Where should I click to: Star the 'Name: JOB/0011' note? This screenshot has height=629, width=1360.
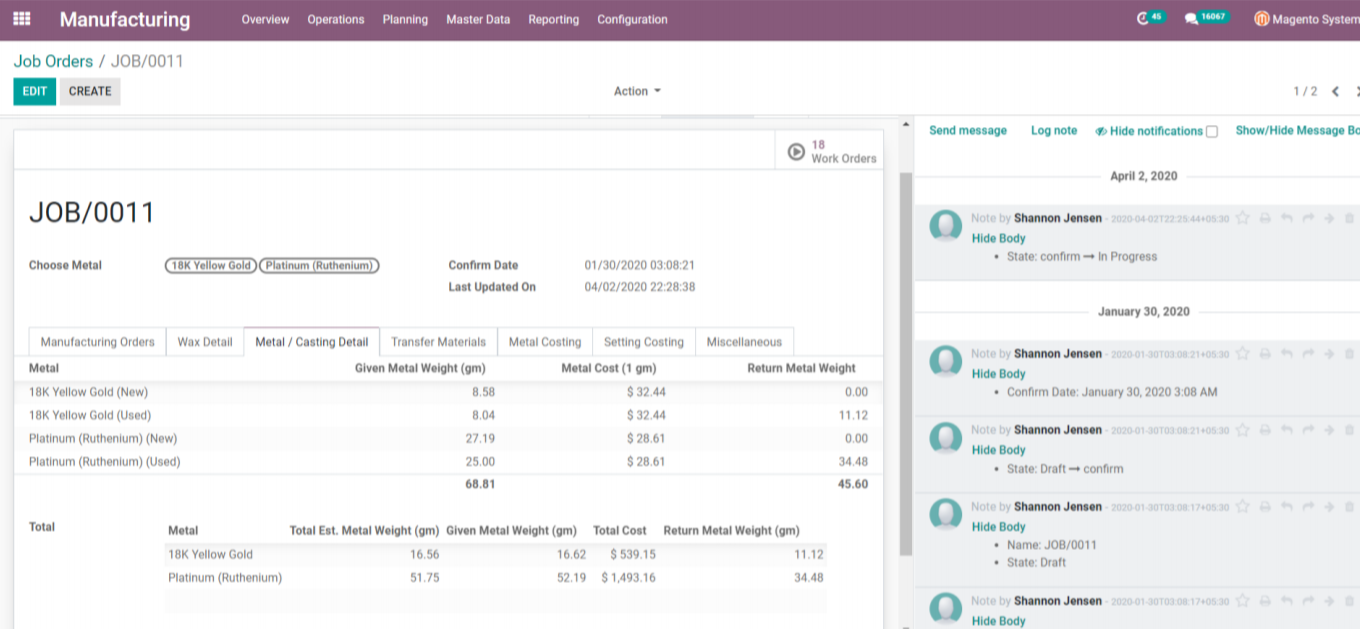tap(1243, 507)
